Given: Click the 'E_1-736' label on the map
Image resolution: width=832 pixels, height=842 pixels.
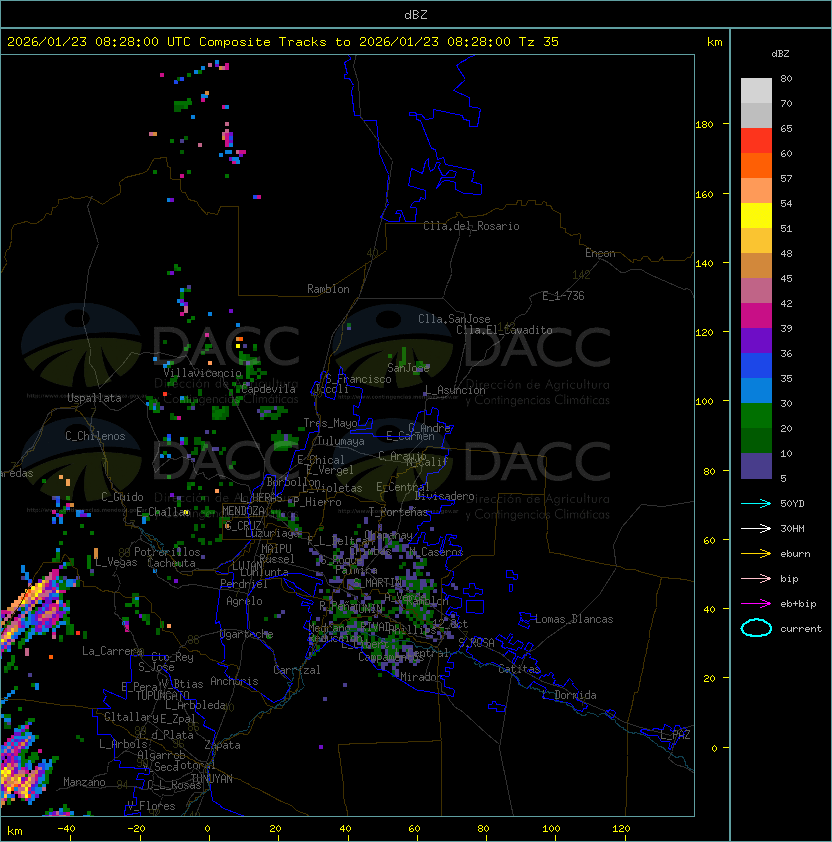Looking at the screenshot, I should pyautogui.click(x=563, y=296).
